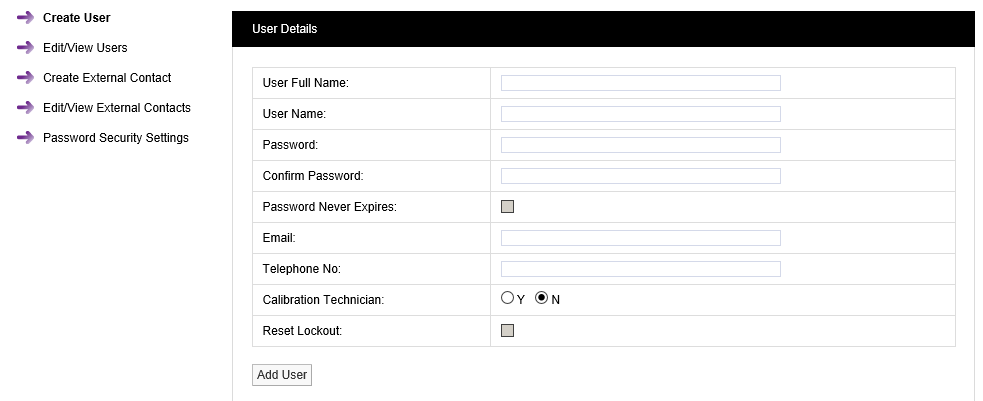
Task: Focus the User Full Name field
Action: 640,83
